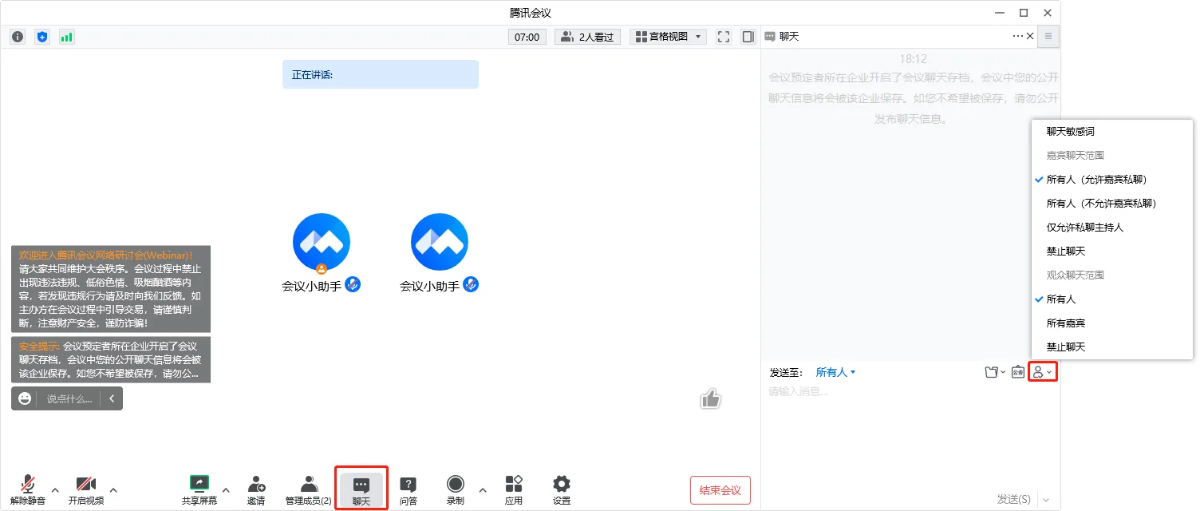Expand audio options arrow beside 解除静音
The height and width of the screenshot is (511, 1200).
(x=55, y=490)
